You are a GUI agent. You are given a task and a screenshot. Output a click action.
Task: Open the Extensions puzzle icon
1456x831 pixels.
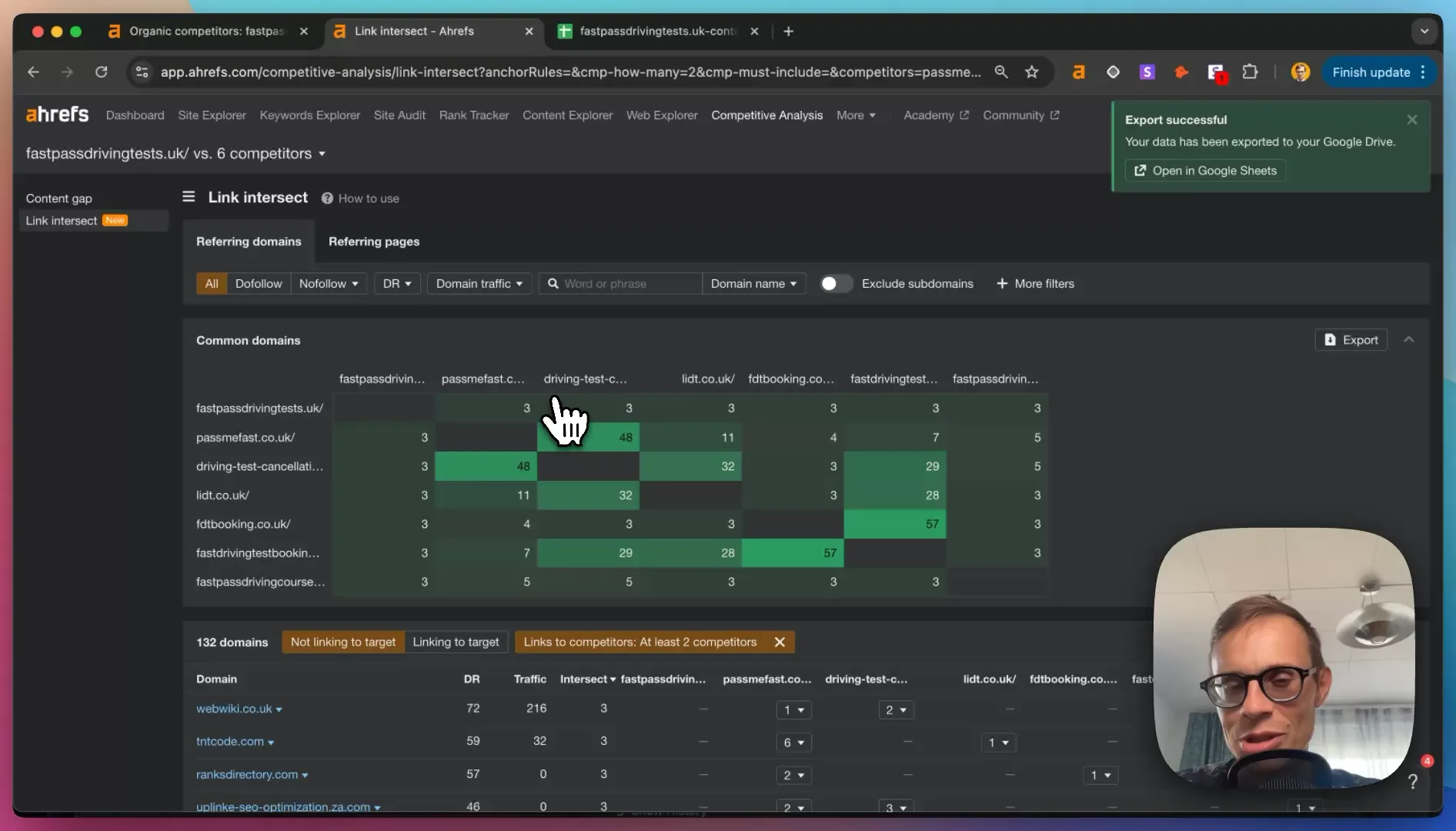pyautogui.click(x=1251, y=72)
